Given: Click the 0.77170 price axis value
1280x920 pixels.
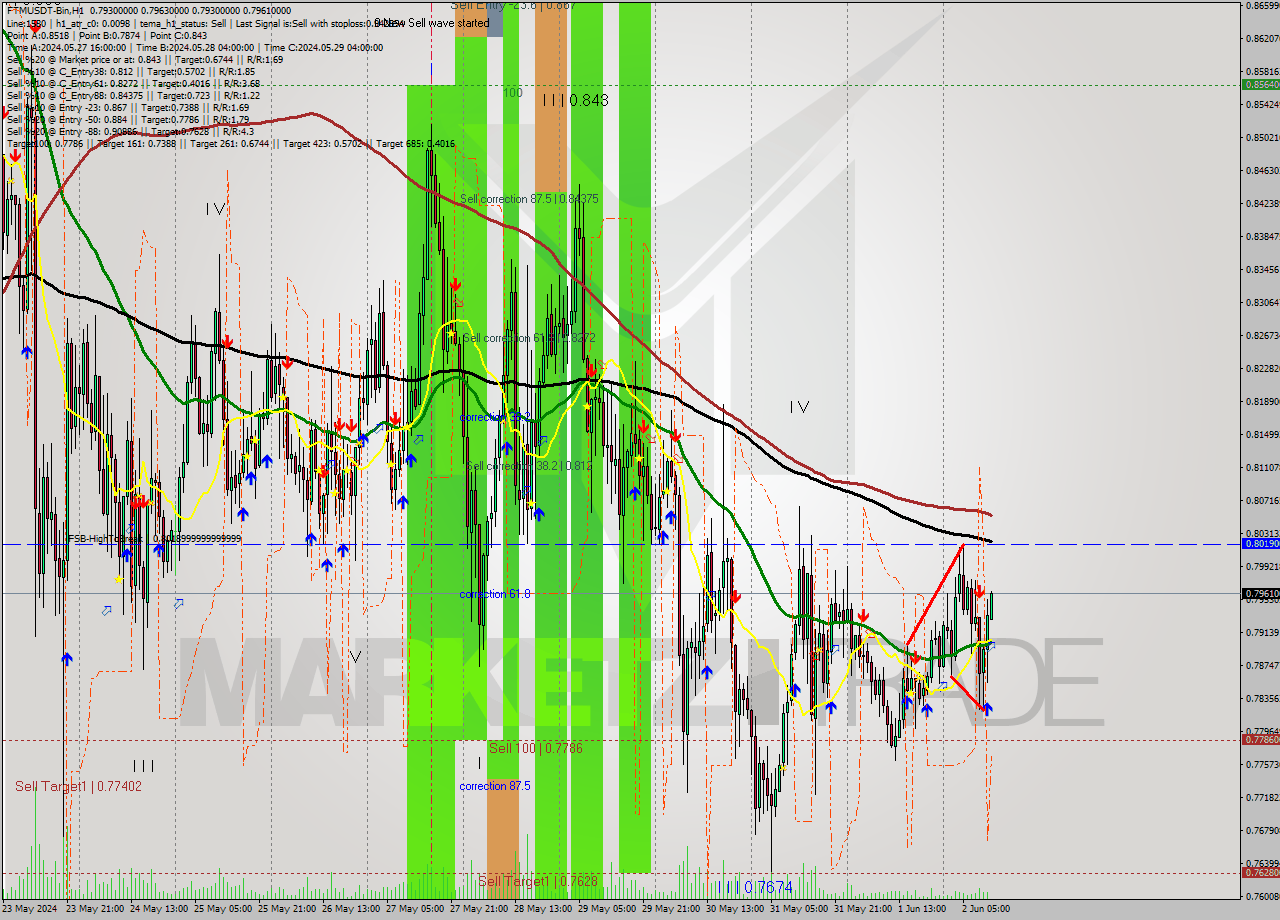Looking at the screenshot, I should click(1262, 797).
